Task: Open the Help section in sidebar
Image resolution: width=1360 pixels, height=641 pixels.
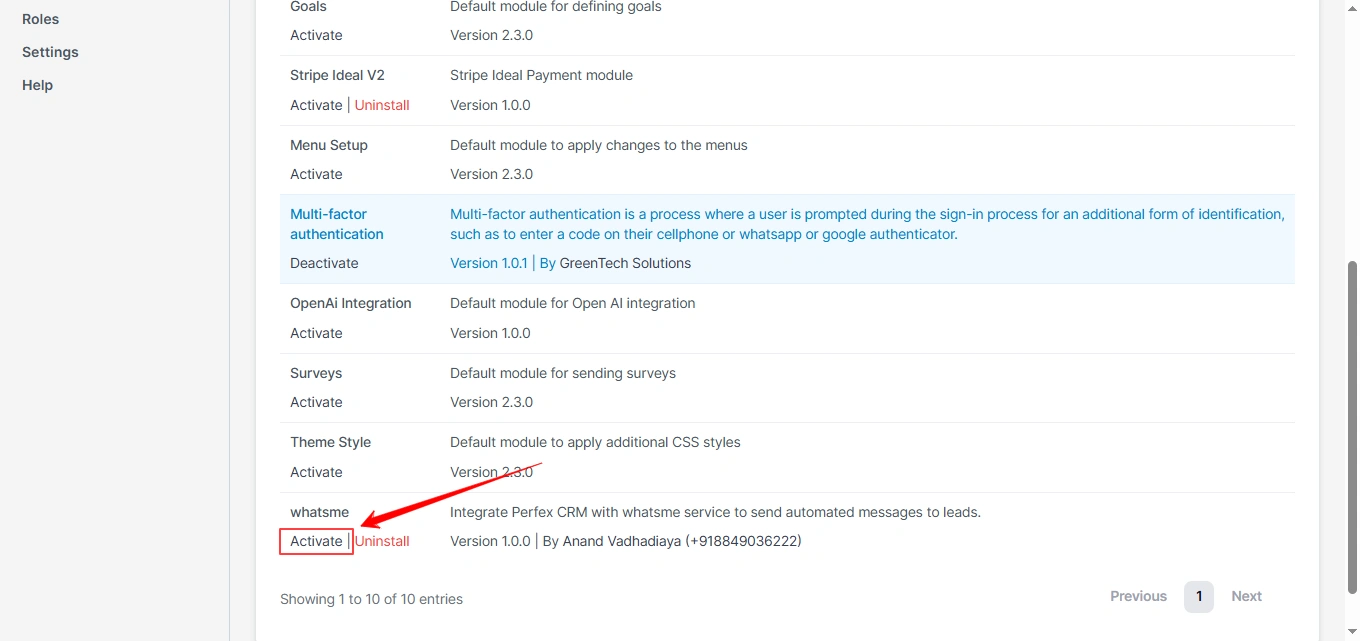Action: pos(37,85)
